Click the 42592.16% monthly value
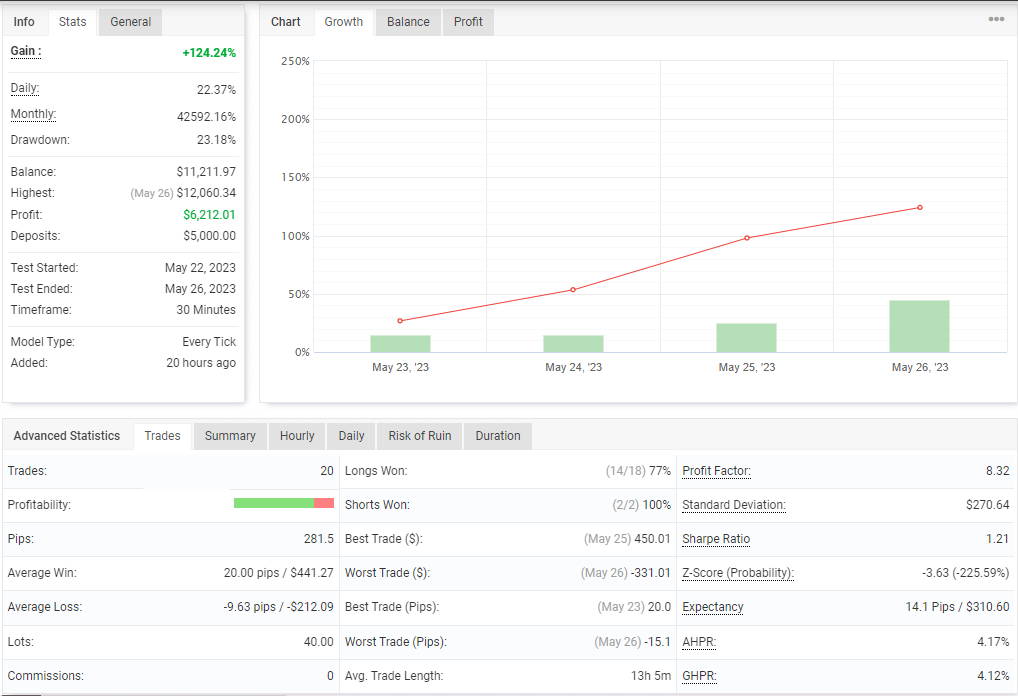The image size is (1018, 696). 206,117
